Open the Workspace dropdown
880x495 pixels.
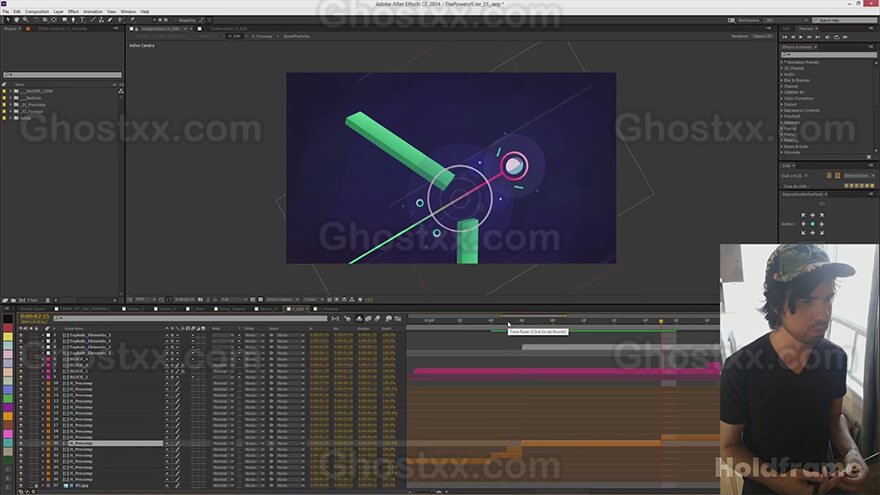(x=786, y=20)
